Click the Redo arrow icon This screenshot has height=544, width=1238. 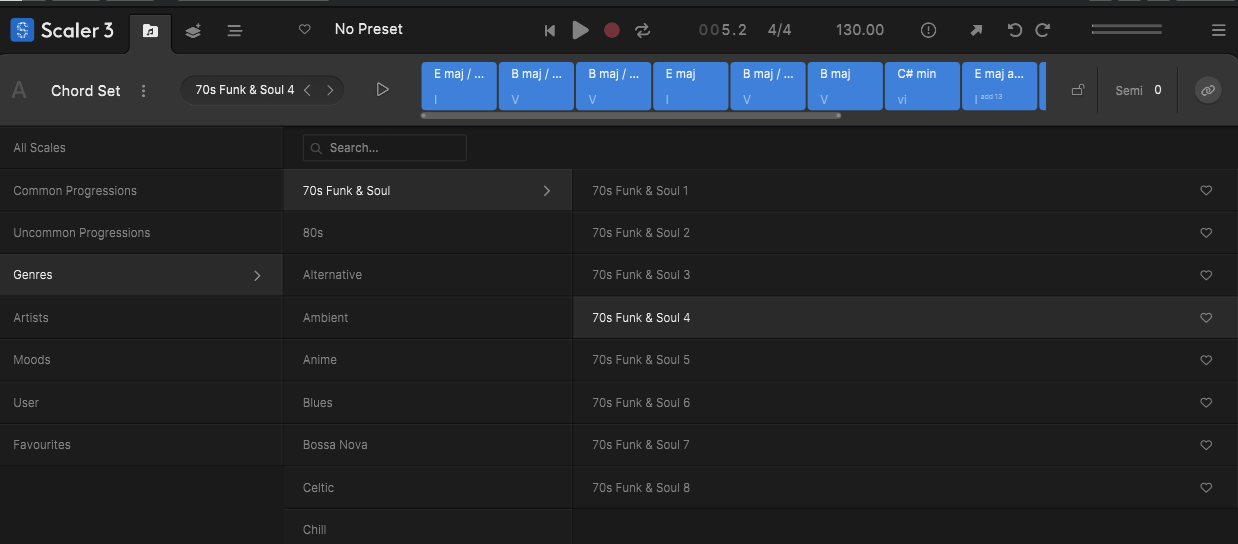point(1042,30)
